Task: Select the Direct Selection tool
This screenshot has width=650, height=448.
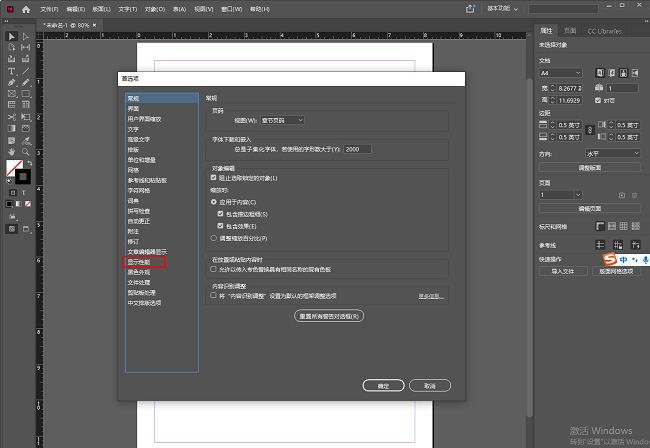Action: pyautogui.click(x=25, y=37)
